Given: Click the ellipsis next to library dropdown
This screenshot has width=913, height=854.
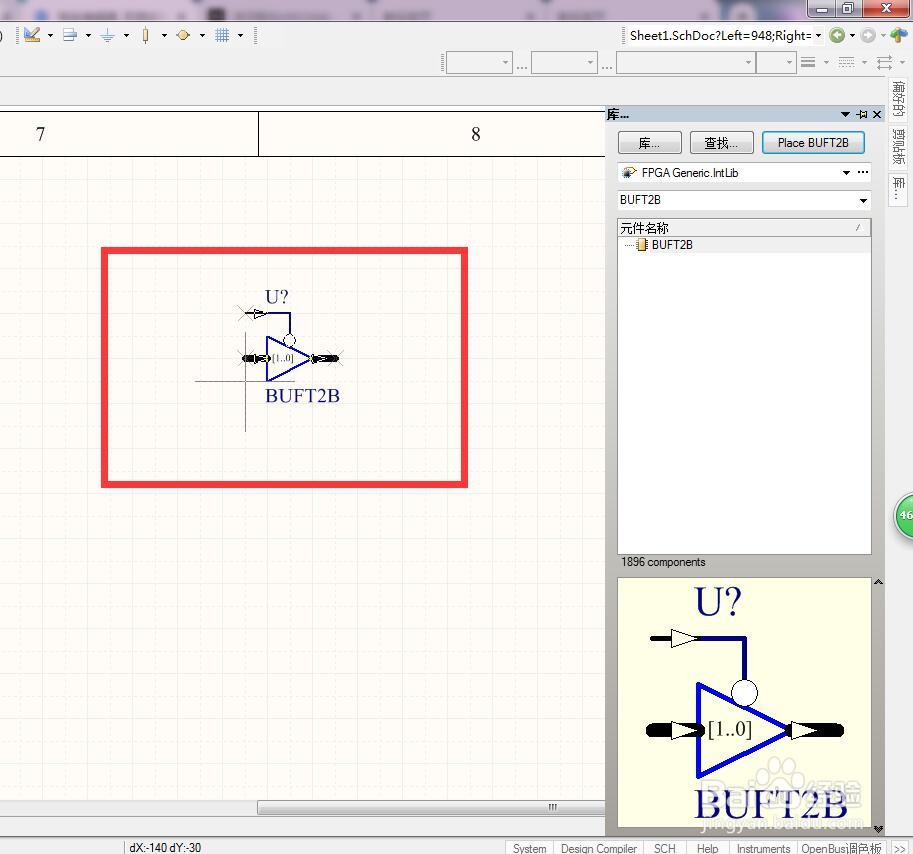Looking at the screenshot, I should click(x=863, y=172).
